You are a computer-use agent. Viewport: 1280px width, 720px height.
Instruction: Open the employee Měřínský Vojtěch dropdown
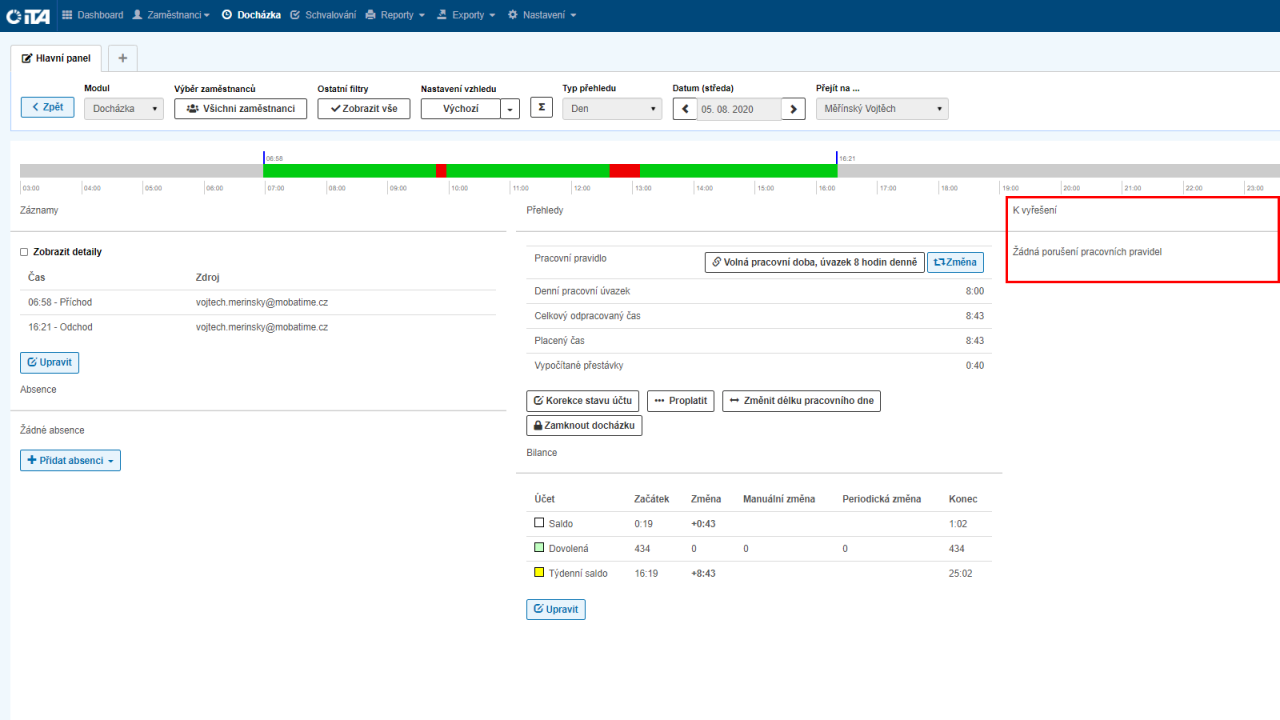[x=882, y=109]
